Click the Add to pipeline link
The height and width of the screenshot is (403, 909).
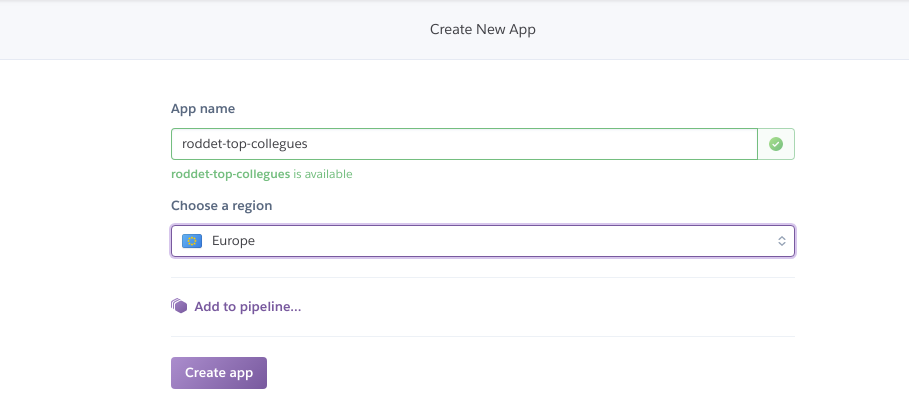click(247, 306)
